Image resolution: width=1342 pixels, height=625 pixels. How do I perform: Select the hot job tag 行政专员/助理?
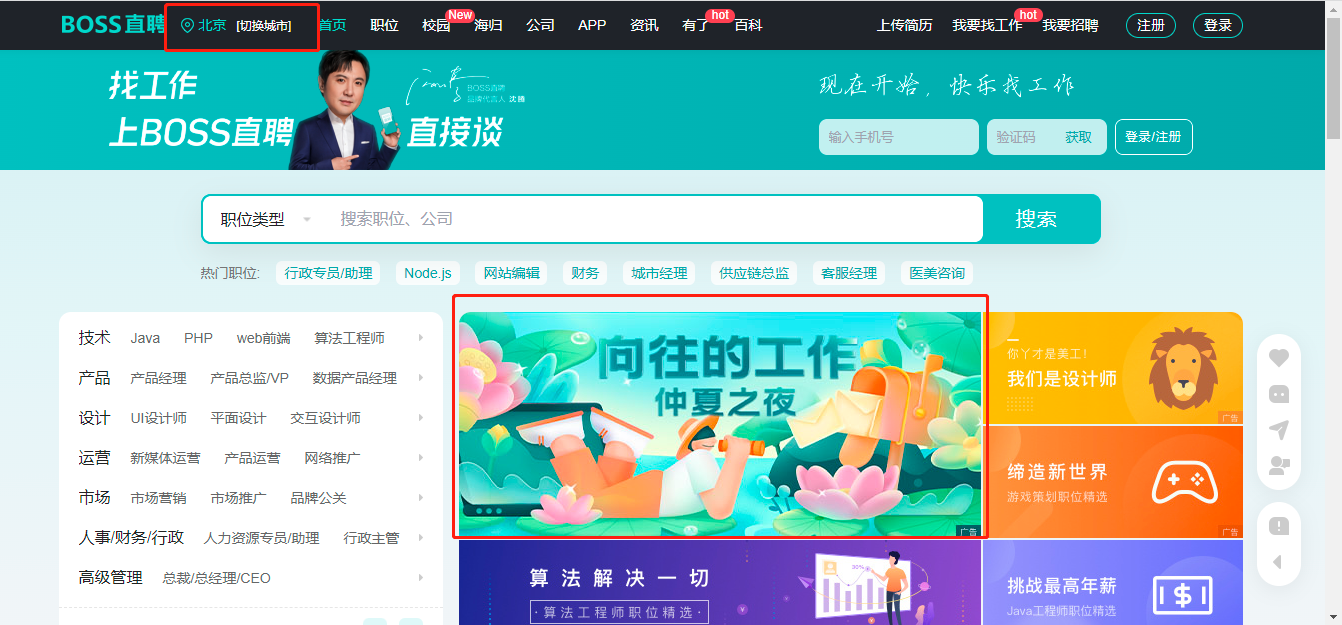click(x=328, y=273)
